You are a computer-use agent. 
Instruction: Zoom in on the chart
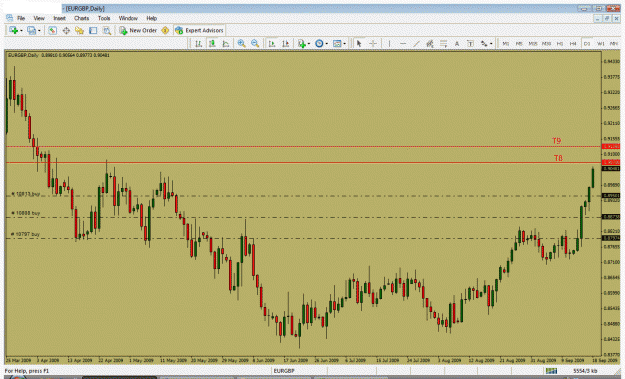tap(242, 43)
